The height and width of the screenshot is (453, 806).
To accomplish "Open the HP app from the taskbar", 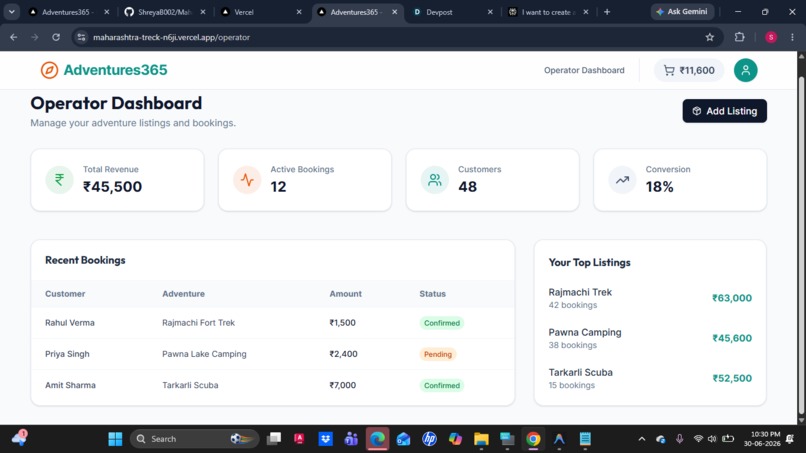I will pos(429,439).
